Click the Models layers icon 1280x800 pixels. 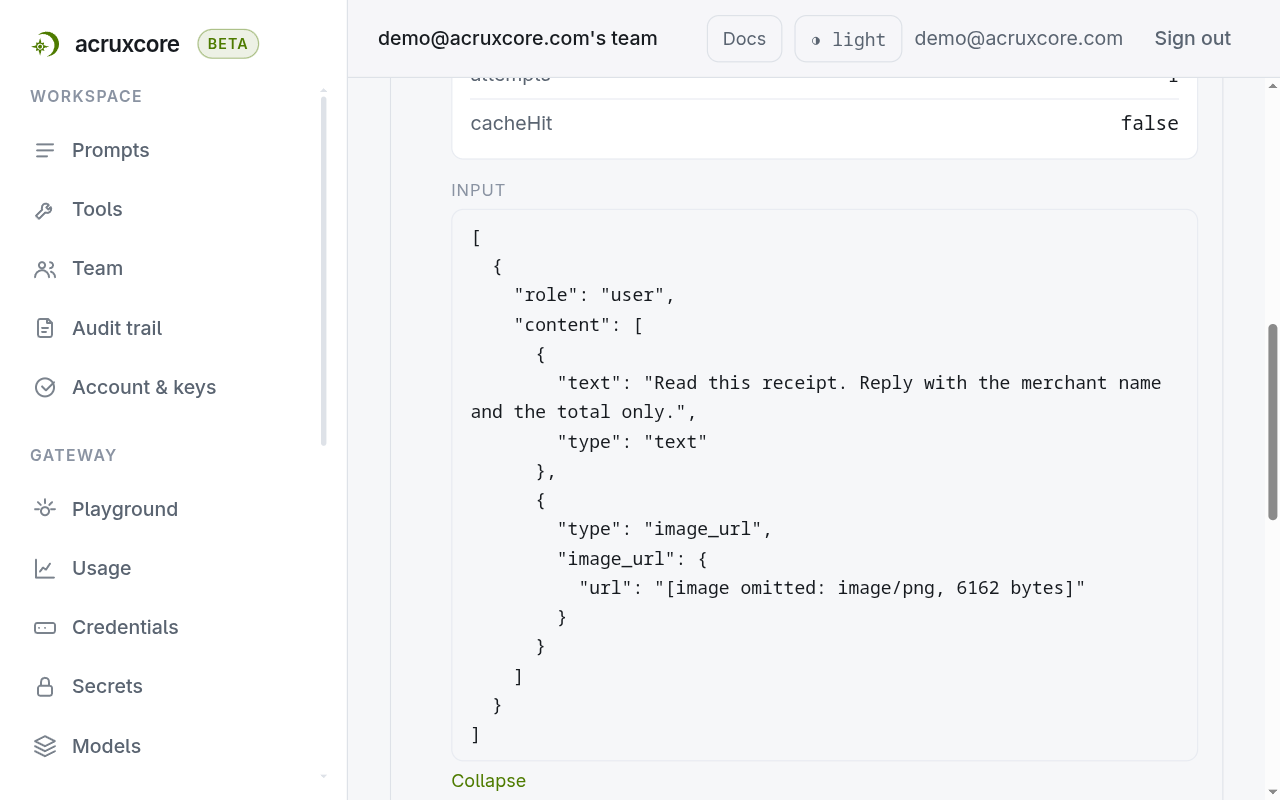coord(45,746)
